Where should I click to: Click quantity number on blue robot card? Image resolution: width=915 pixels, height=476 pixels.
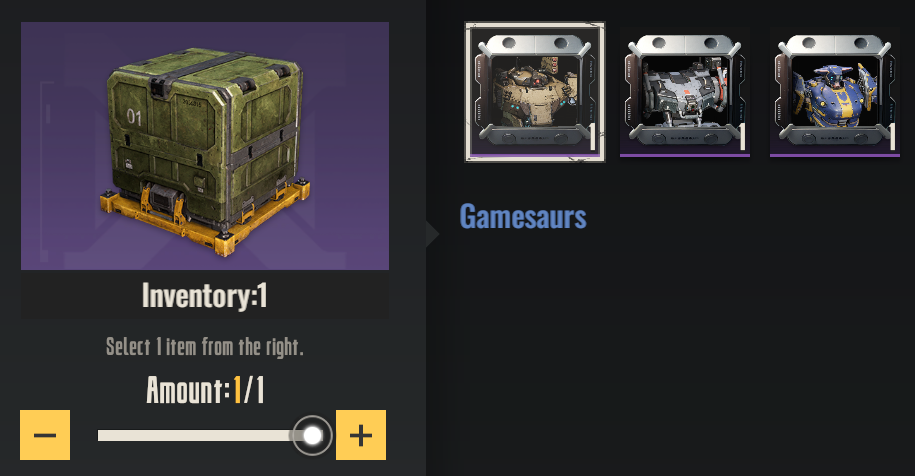tap(892, 136)
